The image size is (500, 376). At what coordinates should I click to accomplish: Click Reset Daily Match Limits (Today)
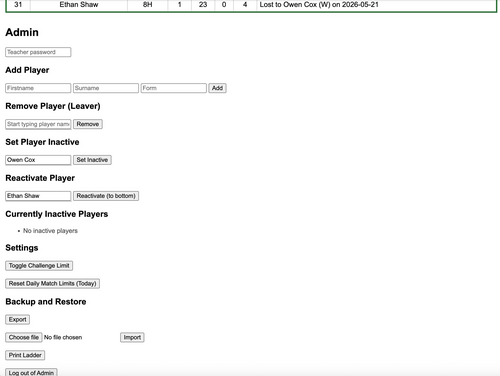click(x=52, y=284)
